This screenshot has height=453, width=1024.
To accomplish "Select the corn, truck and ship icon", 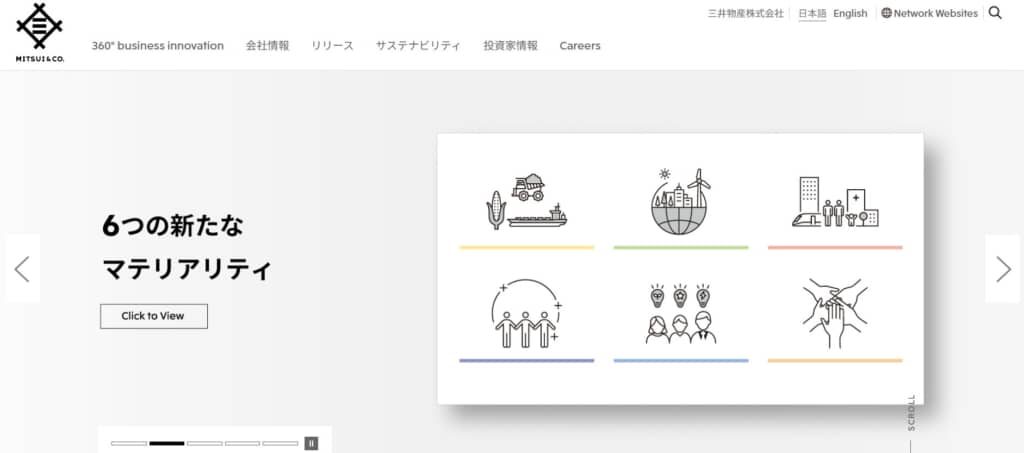I will click(x=526, y=202).
